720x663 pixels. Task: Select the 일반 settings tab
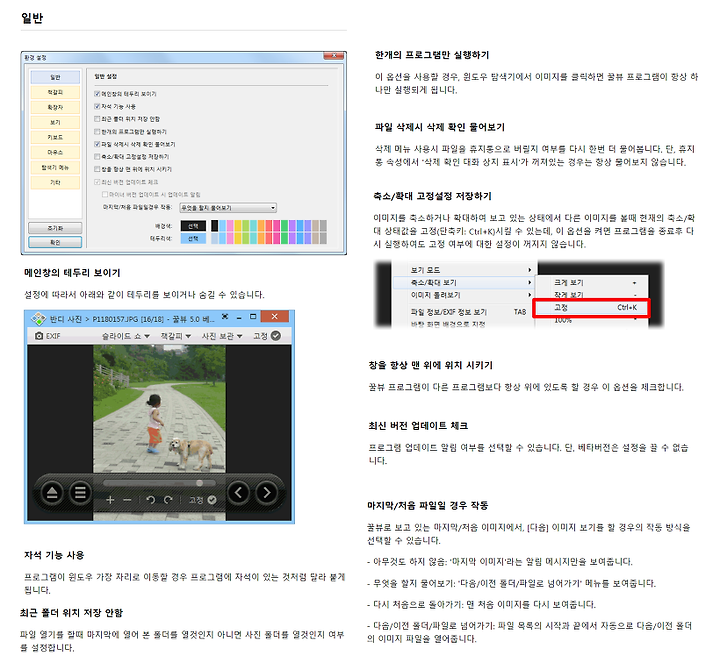[x=55, y=77]
